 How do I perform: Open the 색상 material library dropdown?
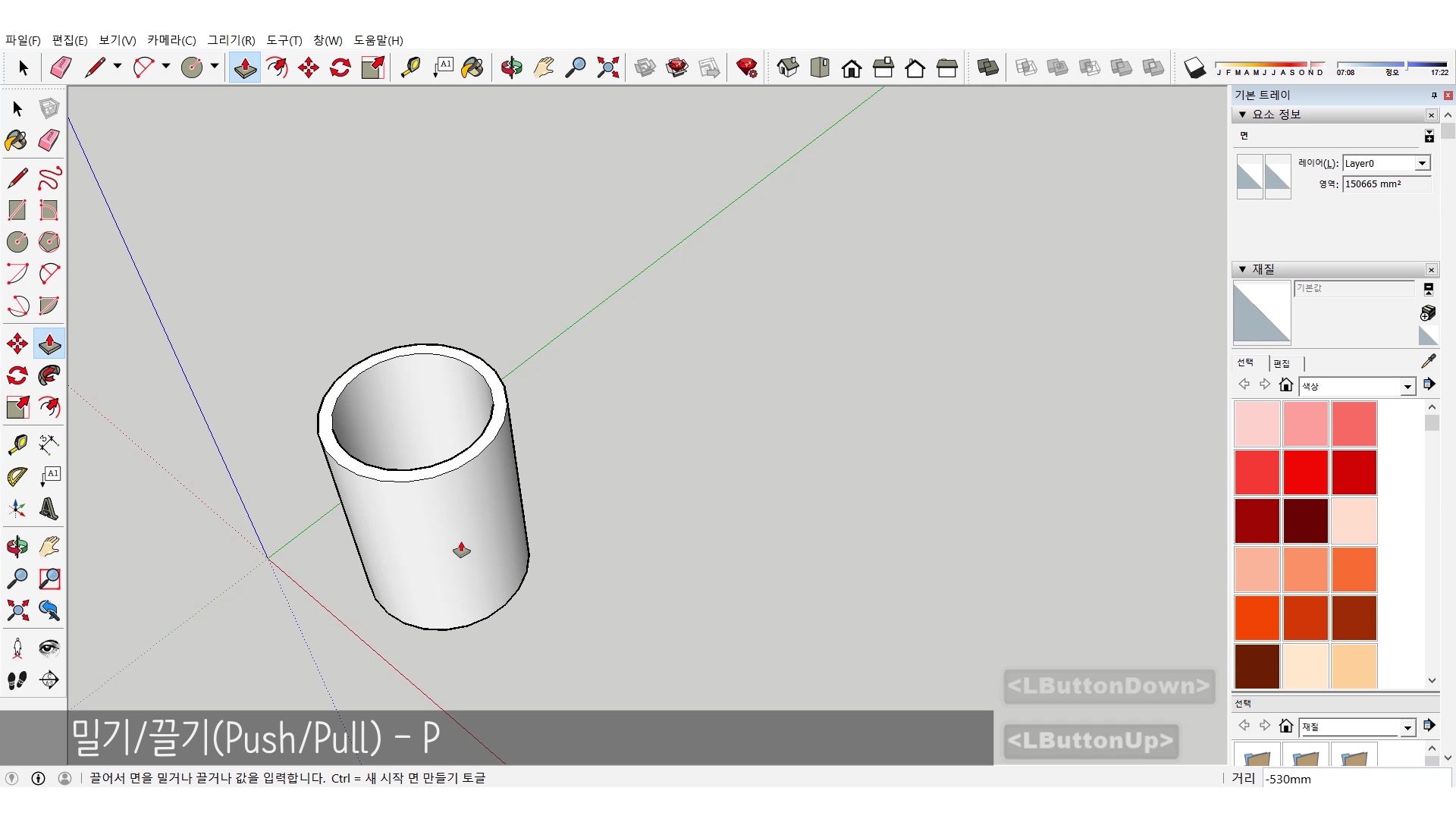pos(1407,387)
